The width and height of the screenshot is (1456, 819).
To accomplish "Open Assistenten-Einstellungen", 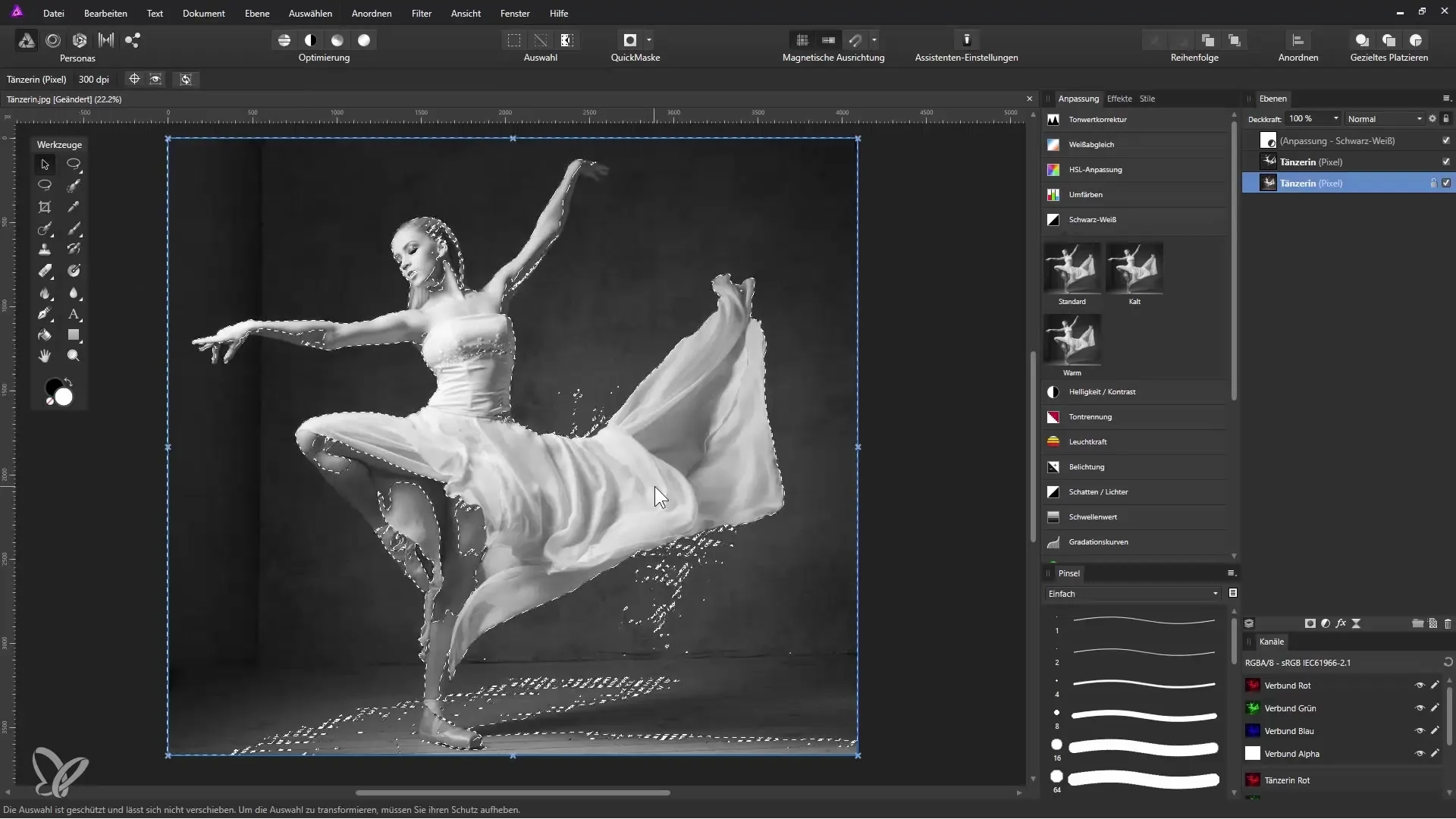I will [967, 40].
